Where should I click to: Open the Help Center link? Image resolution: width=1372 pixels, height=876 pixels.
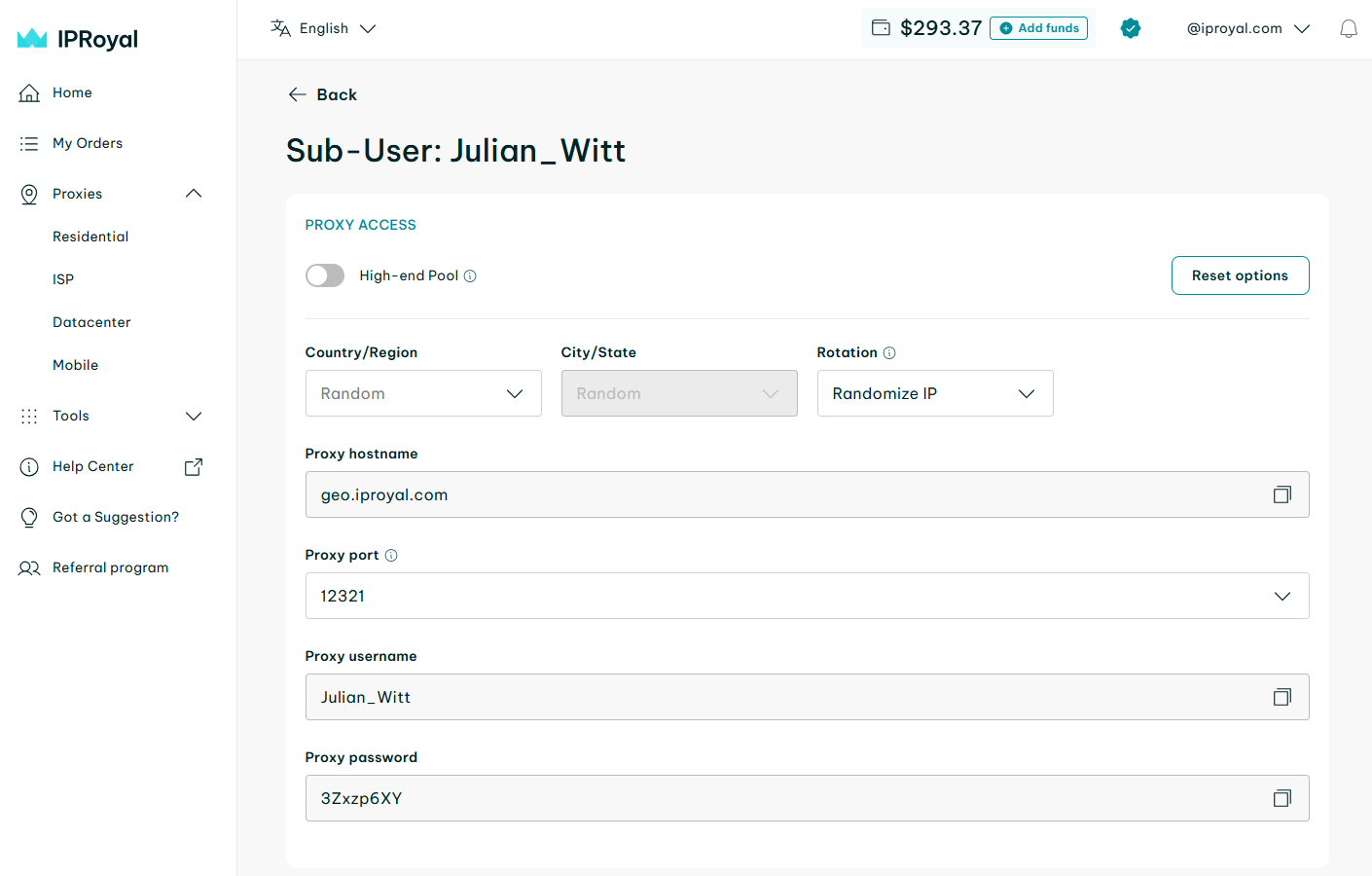(93, 466)
